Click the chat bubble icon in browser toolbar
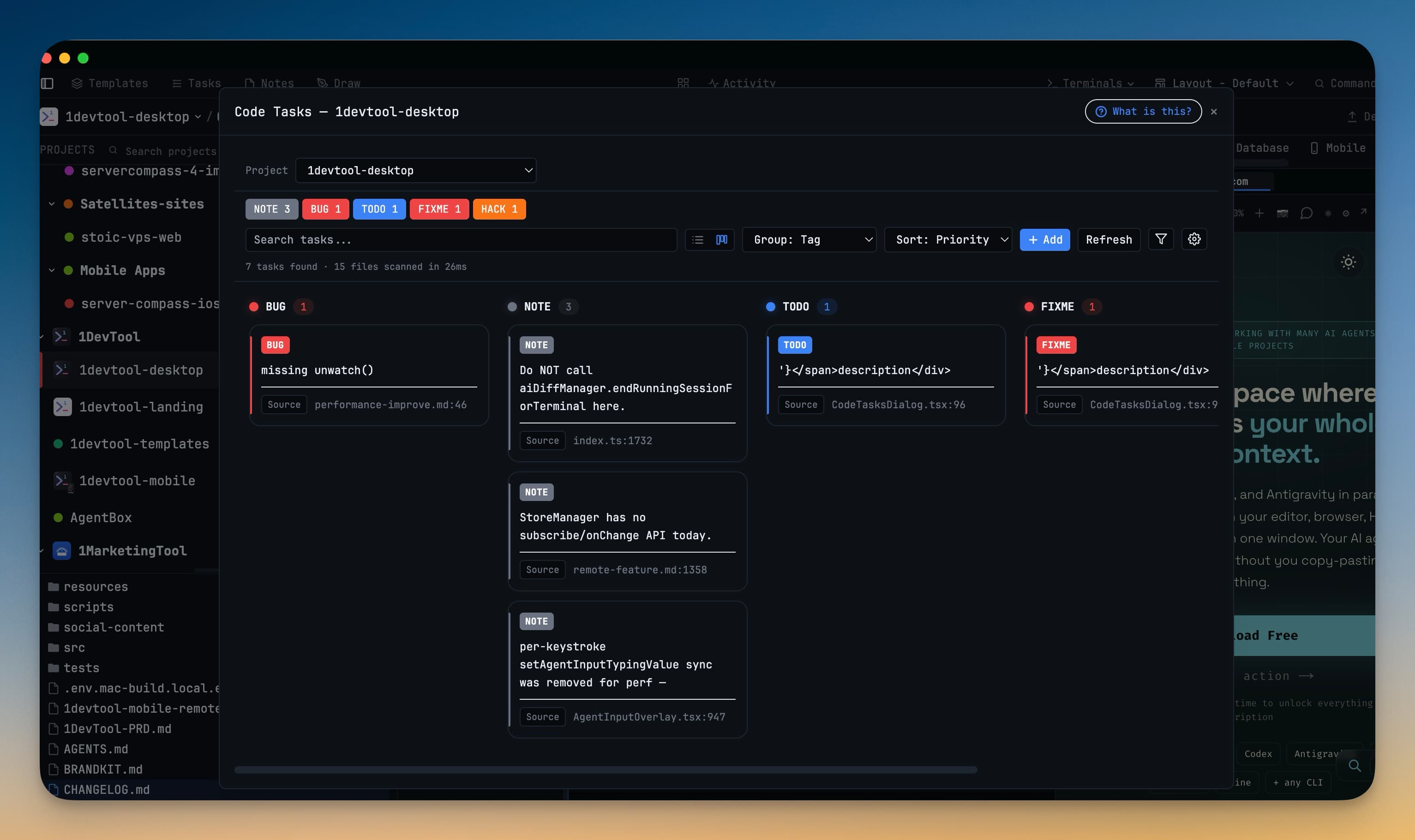Image resolution: width=1415 pixels, height=840 pixels. [x=1306, y=214]
